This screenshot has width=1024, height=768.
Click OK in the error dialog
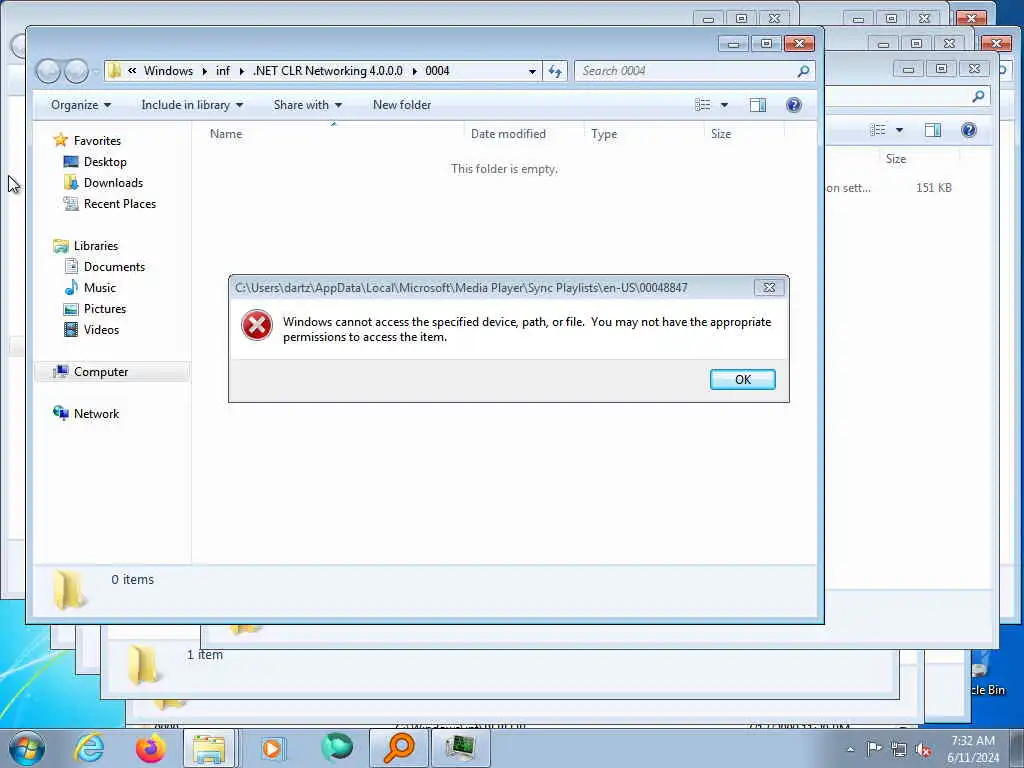point(743,379)
